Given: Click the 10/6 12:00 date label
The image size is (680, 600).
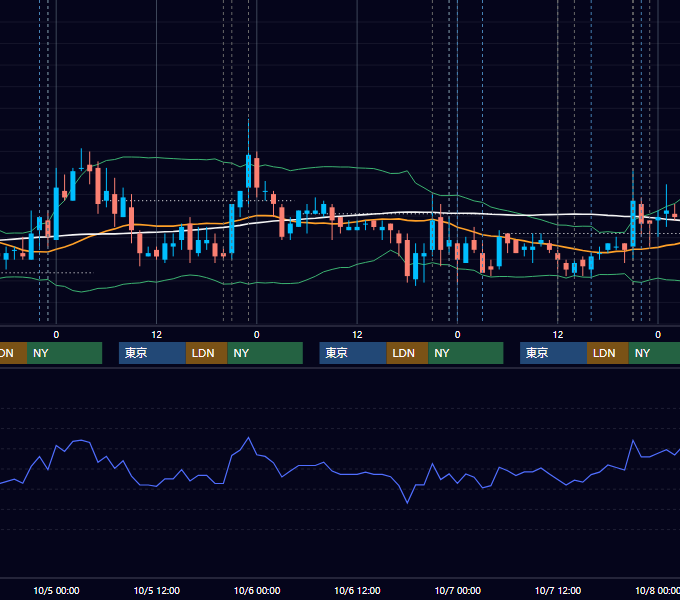Looking at the screenshot, I should [357, 590].
